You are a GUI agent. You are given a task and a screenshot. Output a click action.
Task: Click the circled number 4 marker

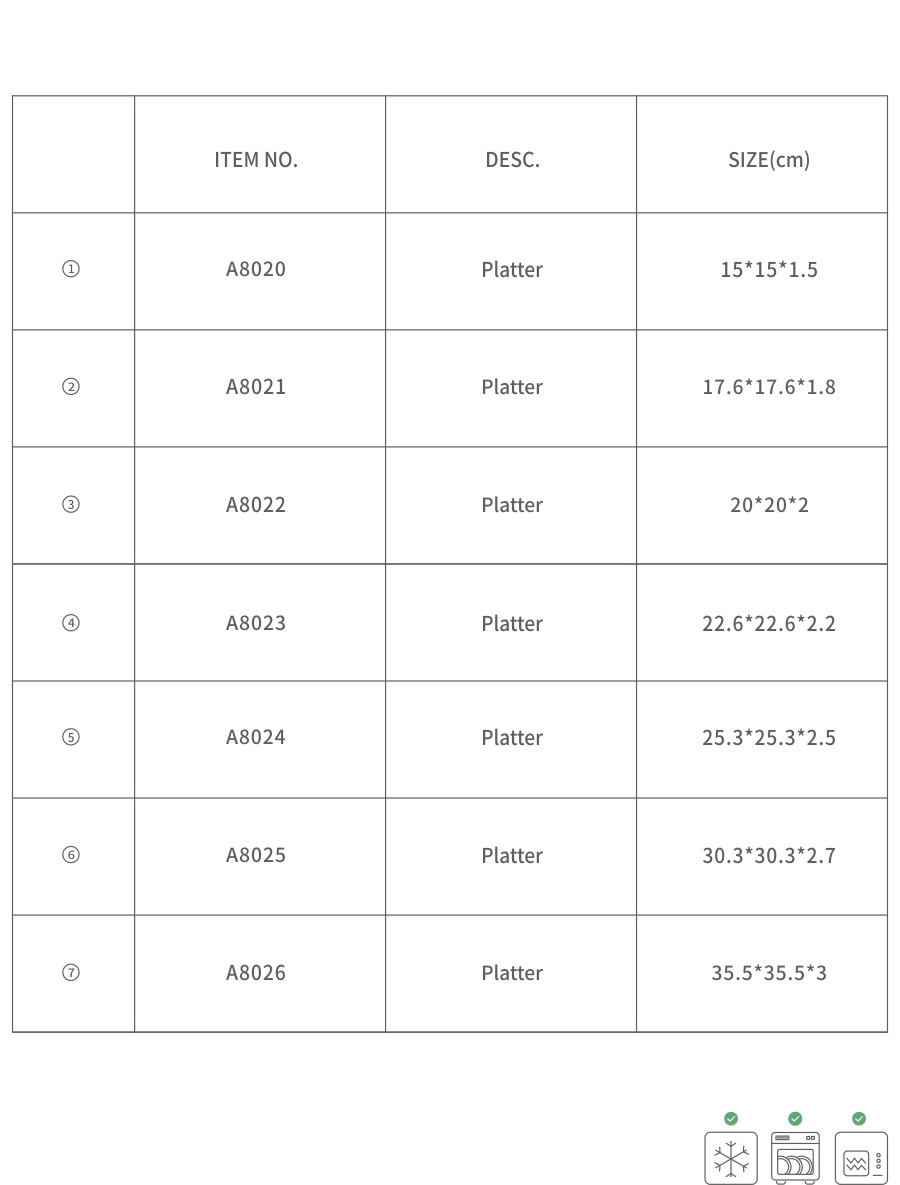(x=71, y=623)
